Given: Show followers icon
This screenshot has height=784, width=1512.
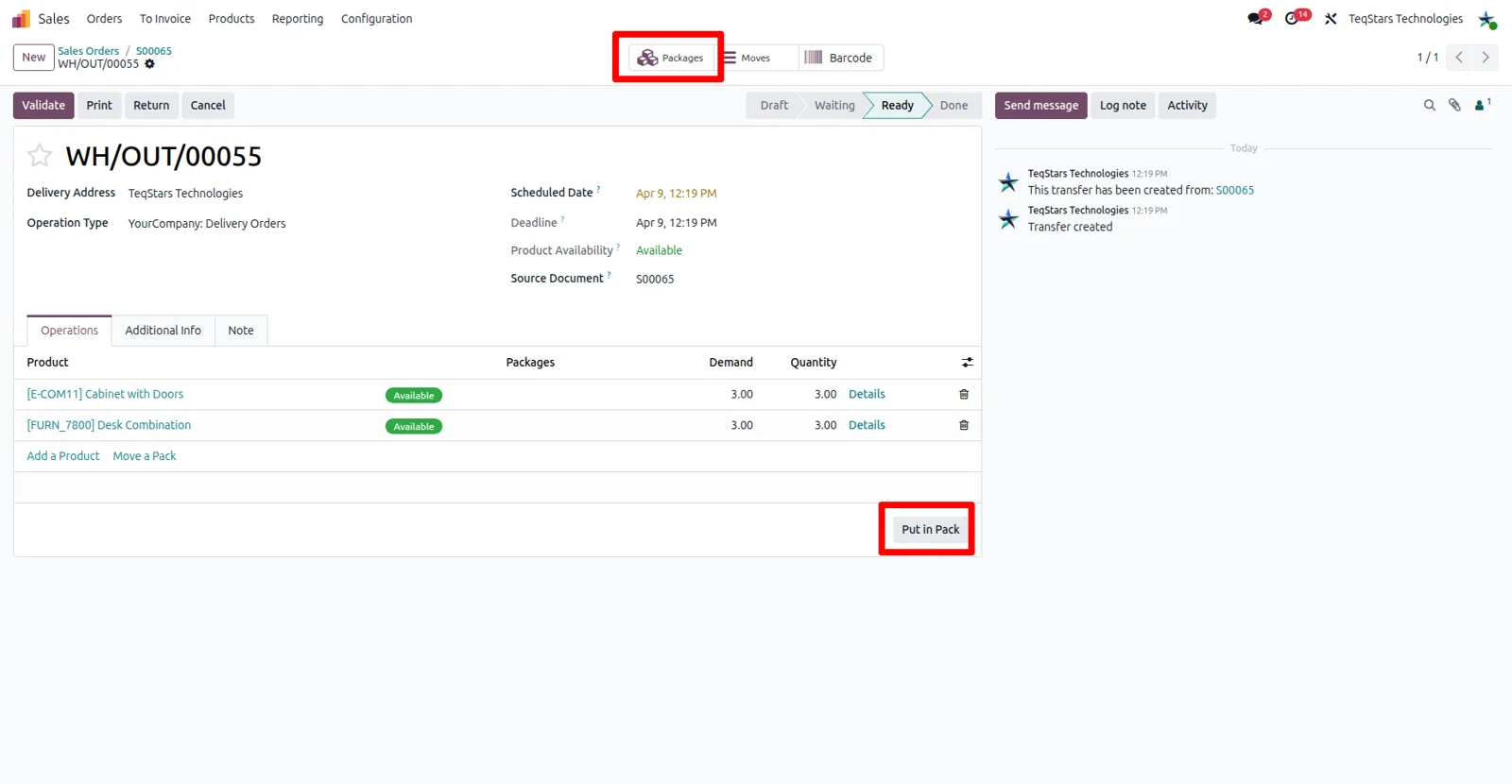Looking at the screenshot, I should click(1482, 105).
